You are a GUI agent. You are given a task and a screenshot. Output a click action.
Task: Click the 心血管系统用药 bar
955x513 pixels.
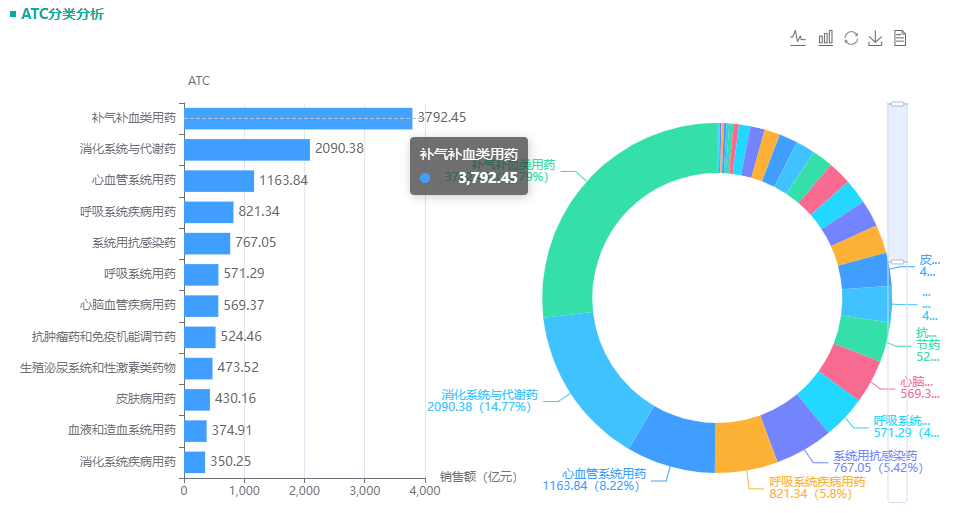tap(219, 180)
